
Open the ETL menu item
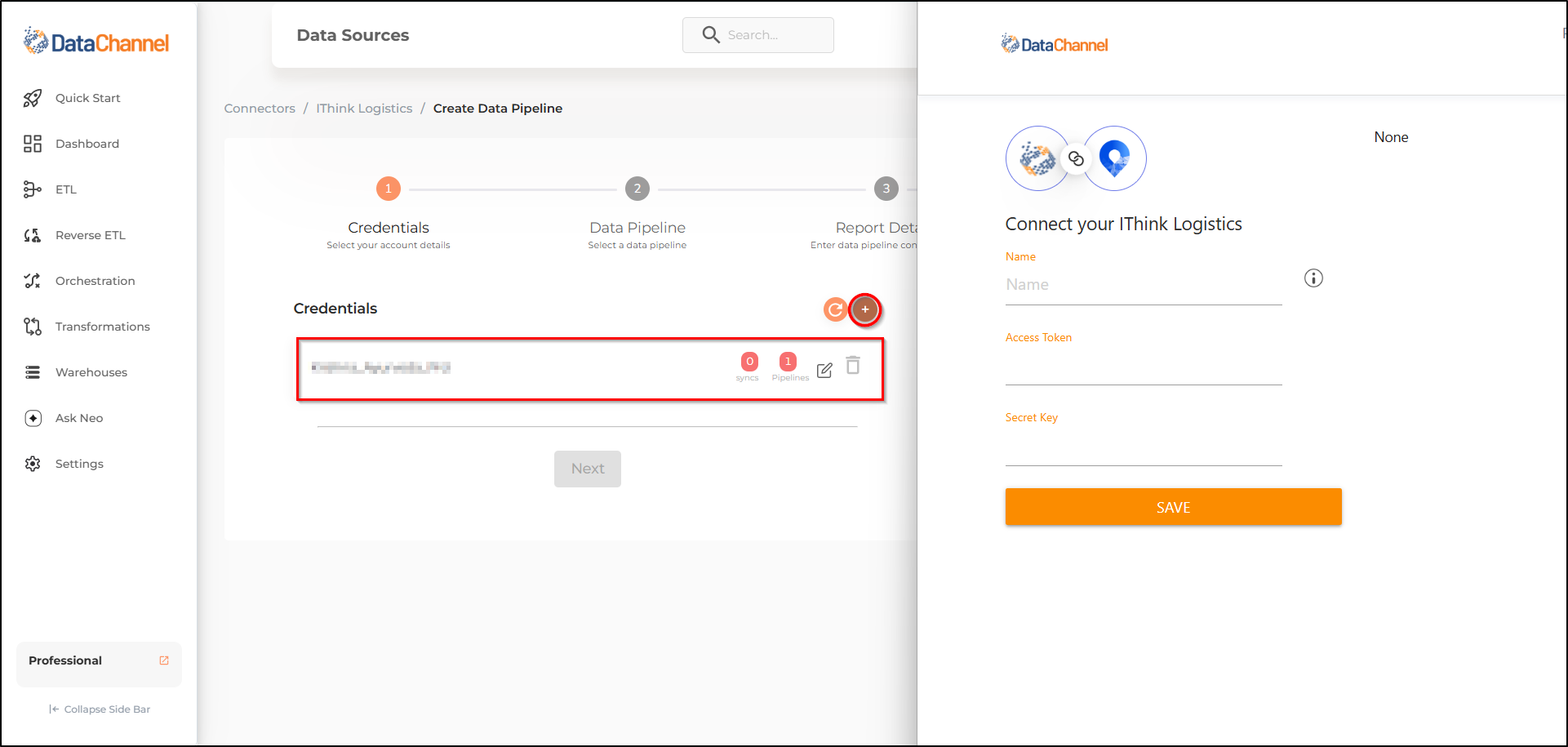[66, 189]
